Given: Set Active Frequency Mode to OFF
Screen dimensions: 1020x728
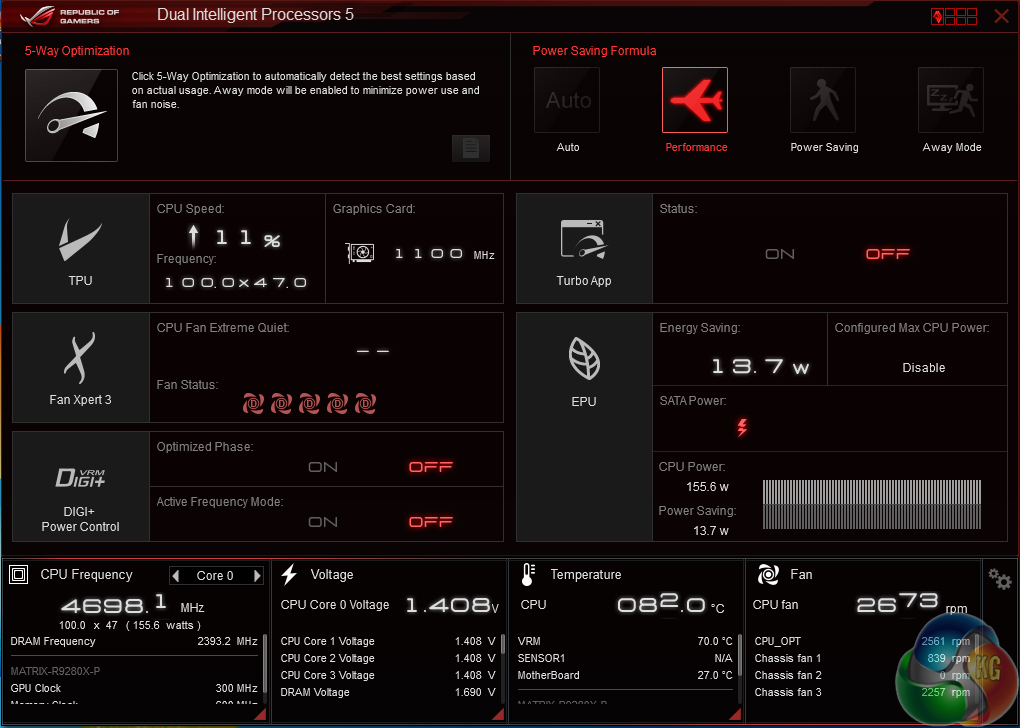Looking at the screenshot, I should pyautogui.click(x=431, y=522).
